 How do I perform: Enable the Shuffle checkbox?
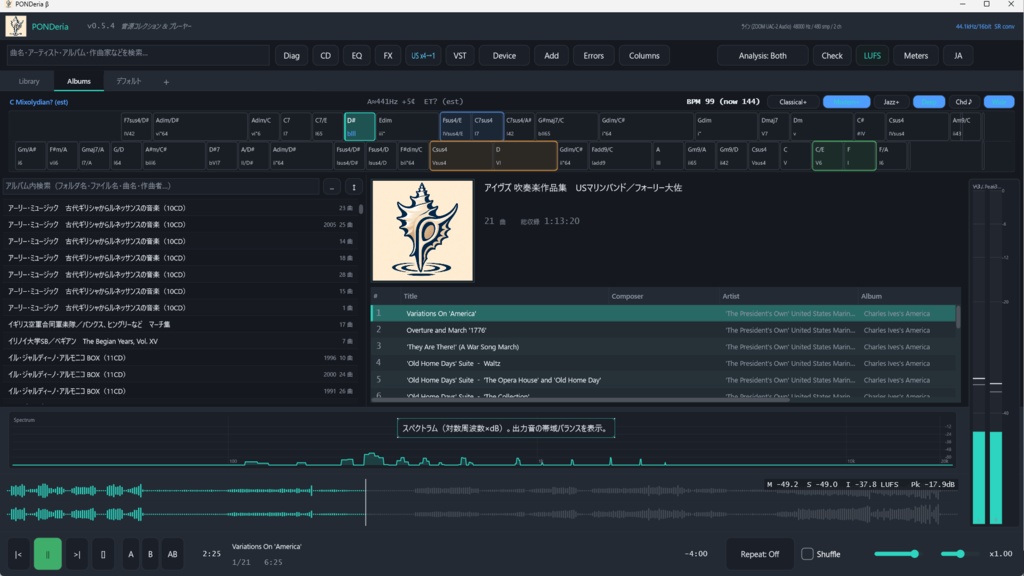click(807, 554)
